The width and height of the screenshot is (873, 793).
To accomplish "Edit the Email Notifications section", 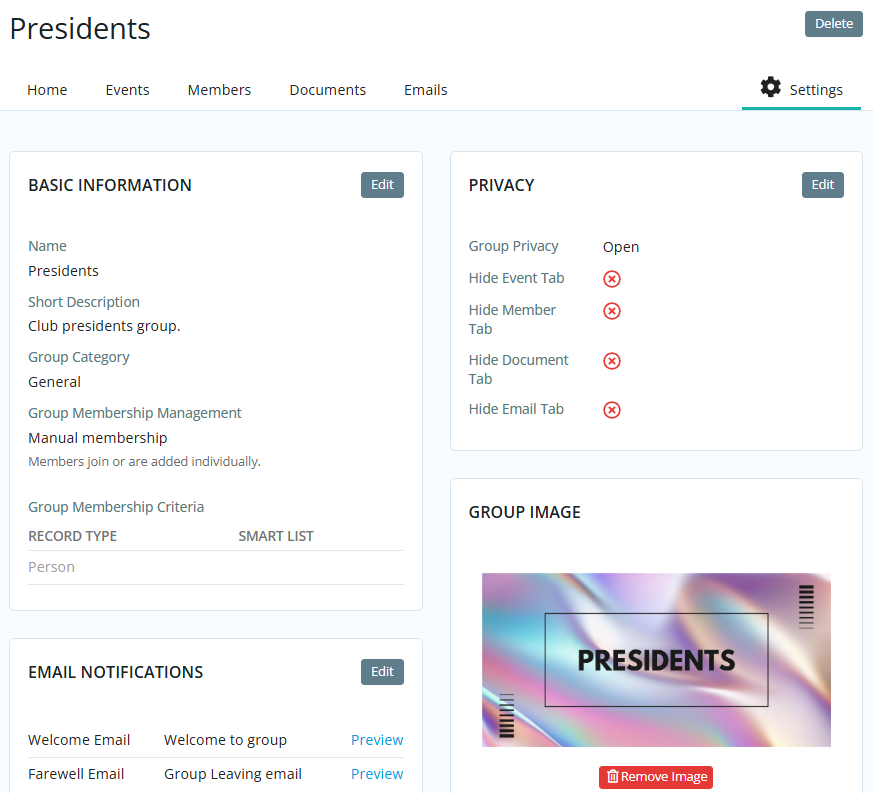I will coord(382,672).
